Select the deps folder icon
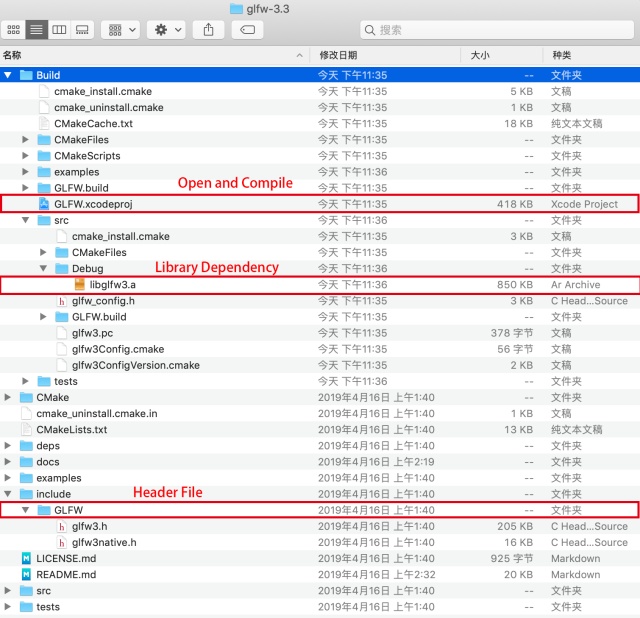This screenshot has width=640, height=618. click(x=26, y=445)
